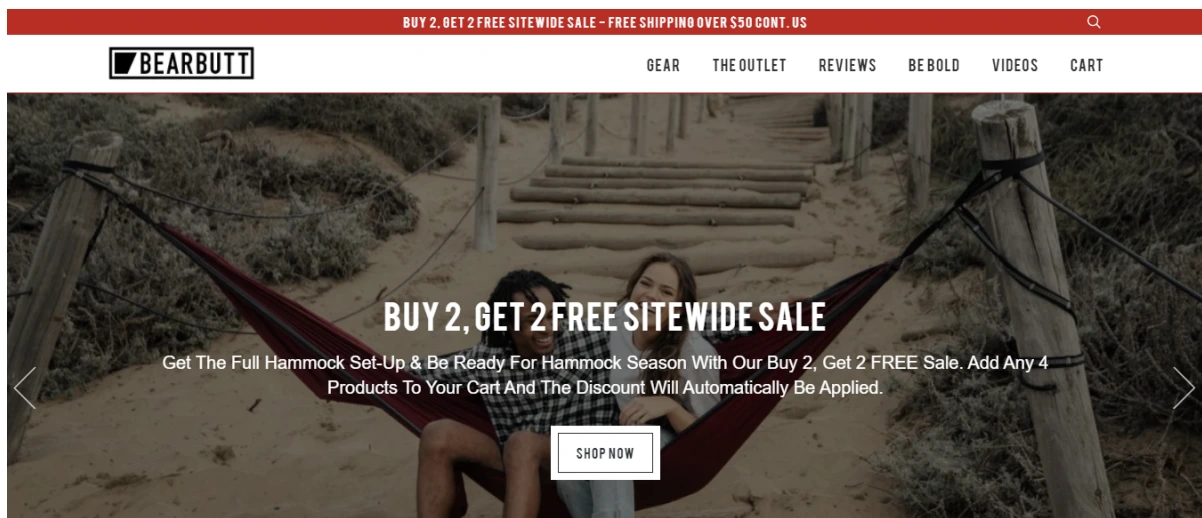
Task: Click the BUY 2, GET 2 FREE SITEWIDE SALE headline
Action: (x=605, y=316)
